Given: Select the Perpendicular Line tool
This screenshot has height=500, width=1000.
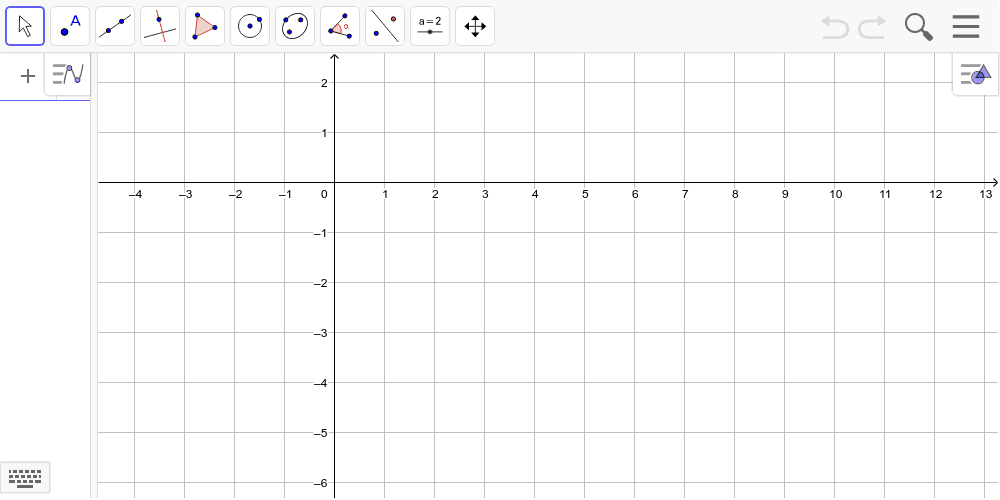Looking at the screenshot, I should (160, 26).
